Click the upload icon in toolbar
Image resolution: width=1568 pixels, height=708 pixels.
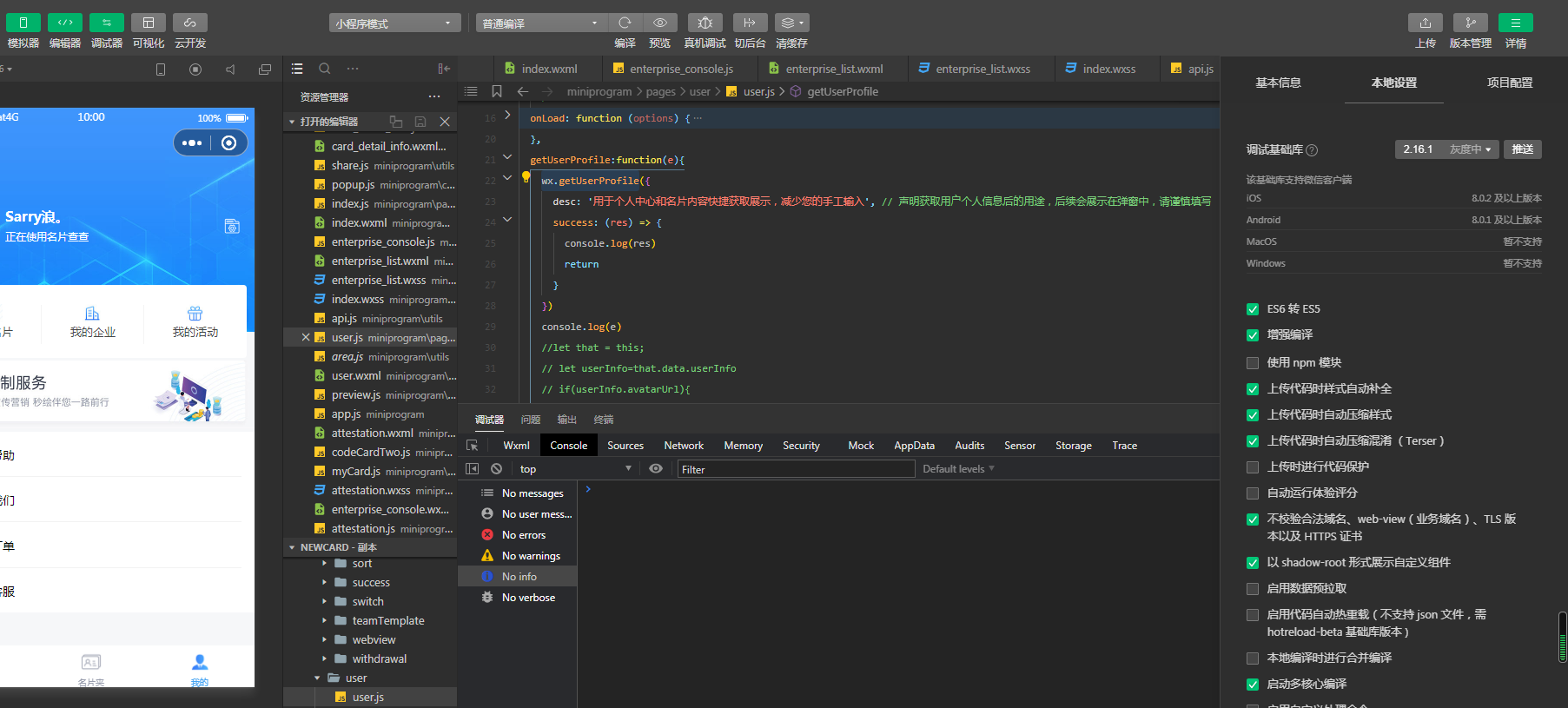[x=1425, y=23]
